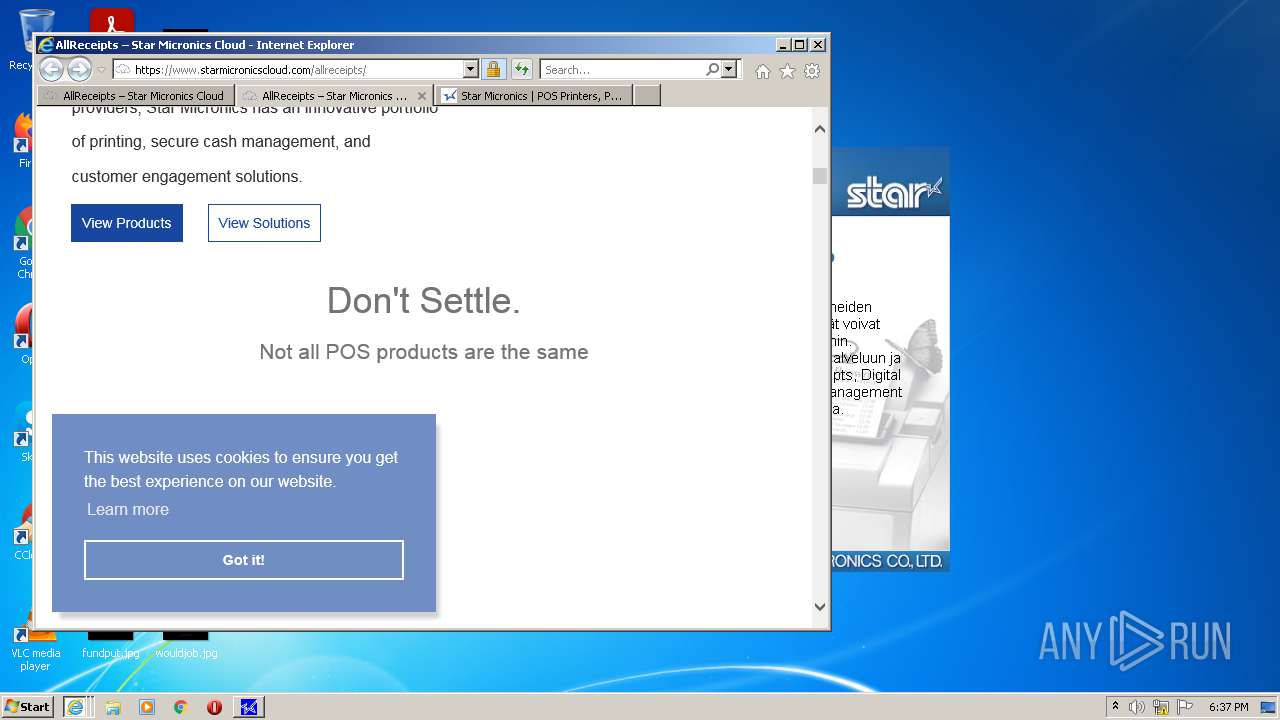Click the View Solutions button
This screenshot has width=1280, height=720.
pyautogui.click(x=264, y=223)
